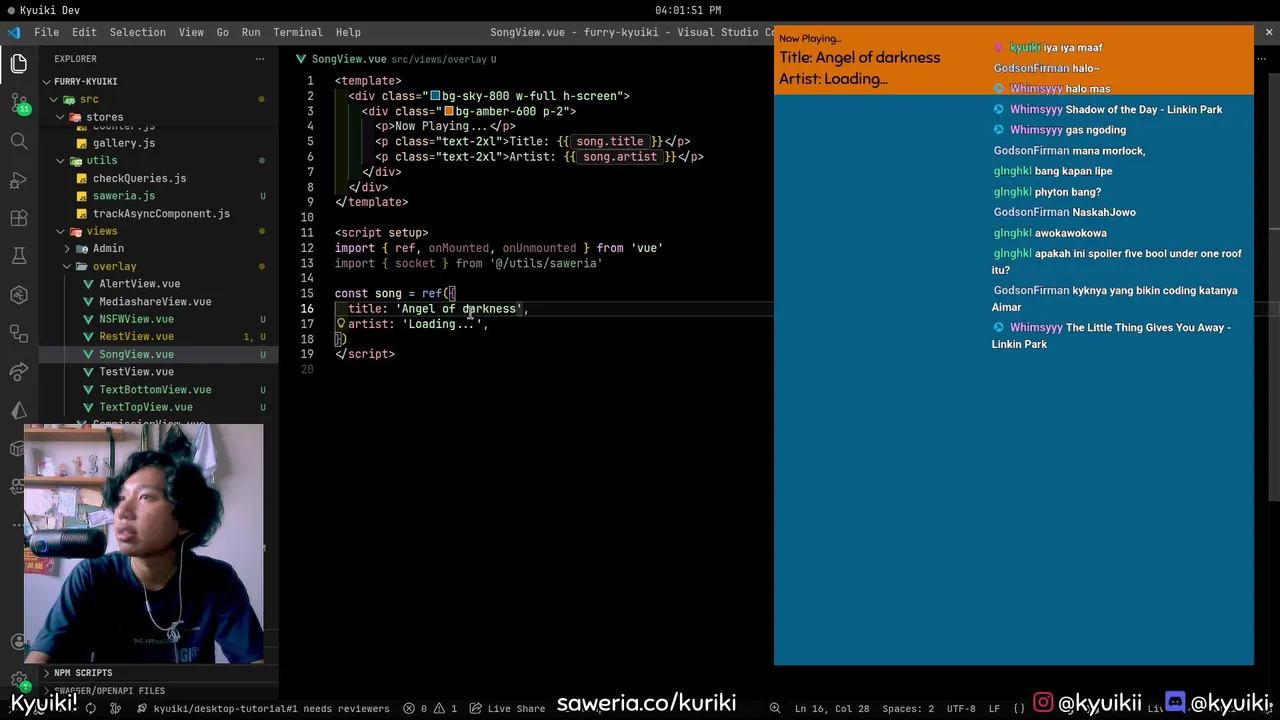Click the JS file icon of gallery.js
This screenshot has width=1280, height=720.
pos(83,143)
